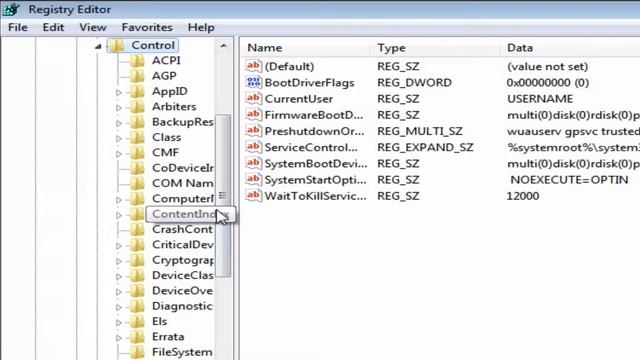
Task: Click the PreshutdownOr... multi-string icon
Action: coord(253,131)
